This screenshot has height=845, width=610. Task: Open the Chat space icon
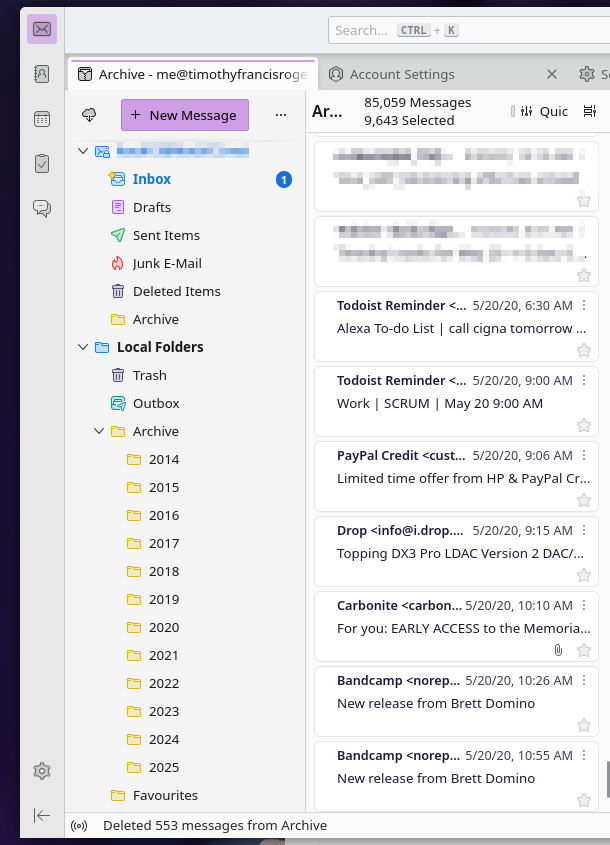[41, 208]
